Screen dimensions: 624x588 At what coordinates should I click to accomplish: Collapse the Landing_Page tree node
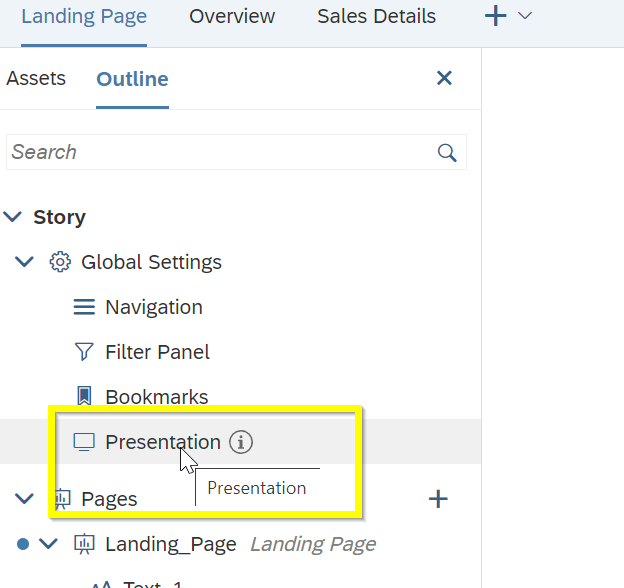pyautogui.click(x=49, y=544)
